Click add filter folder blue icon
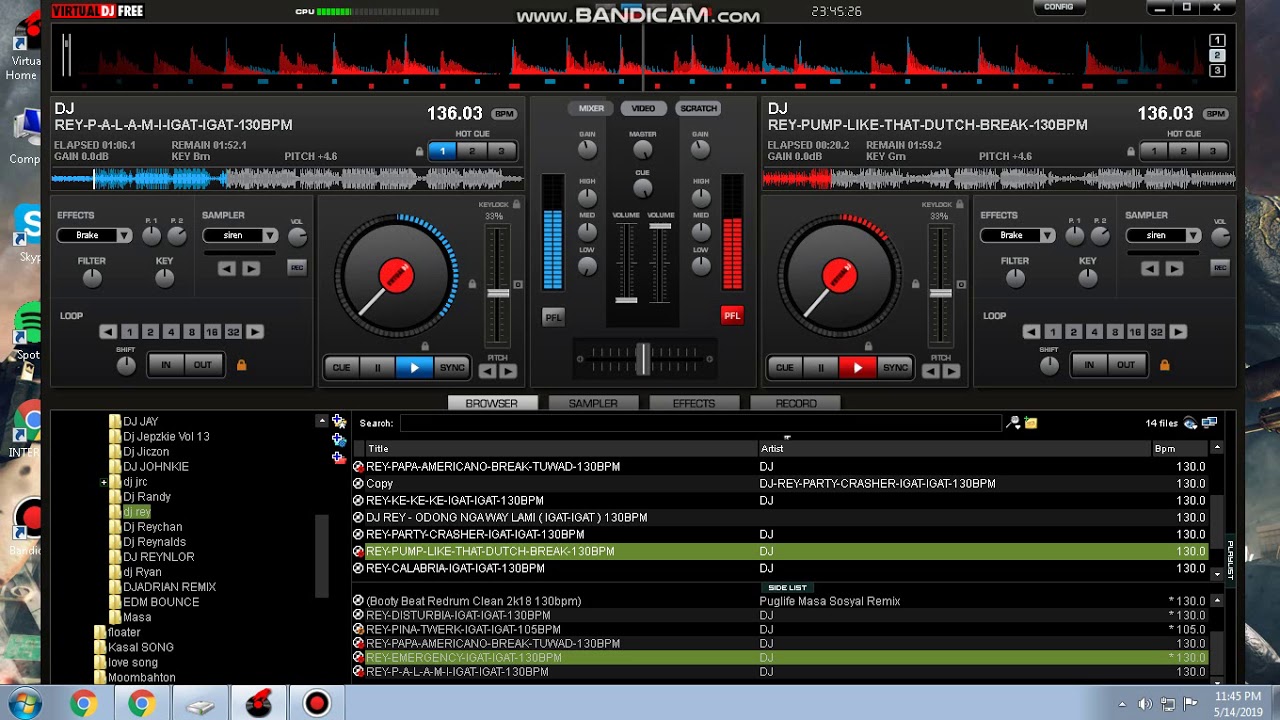The height and width of the screenshot is (720, 1280). pyautogui.click(x=339, y=440)
